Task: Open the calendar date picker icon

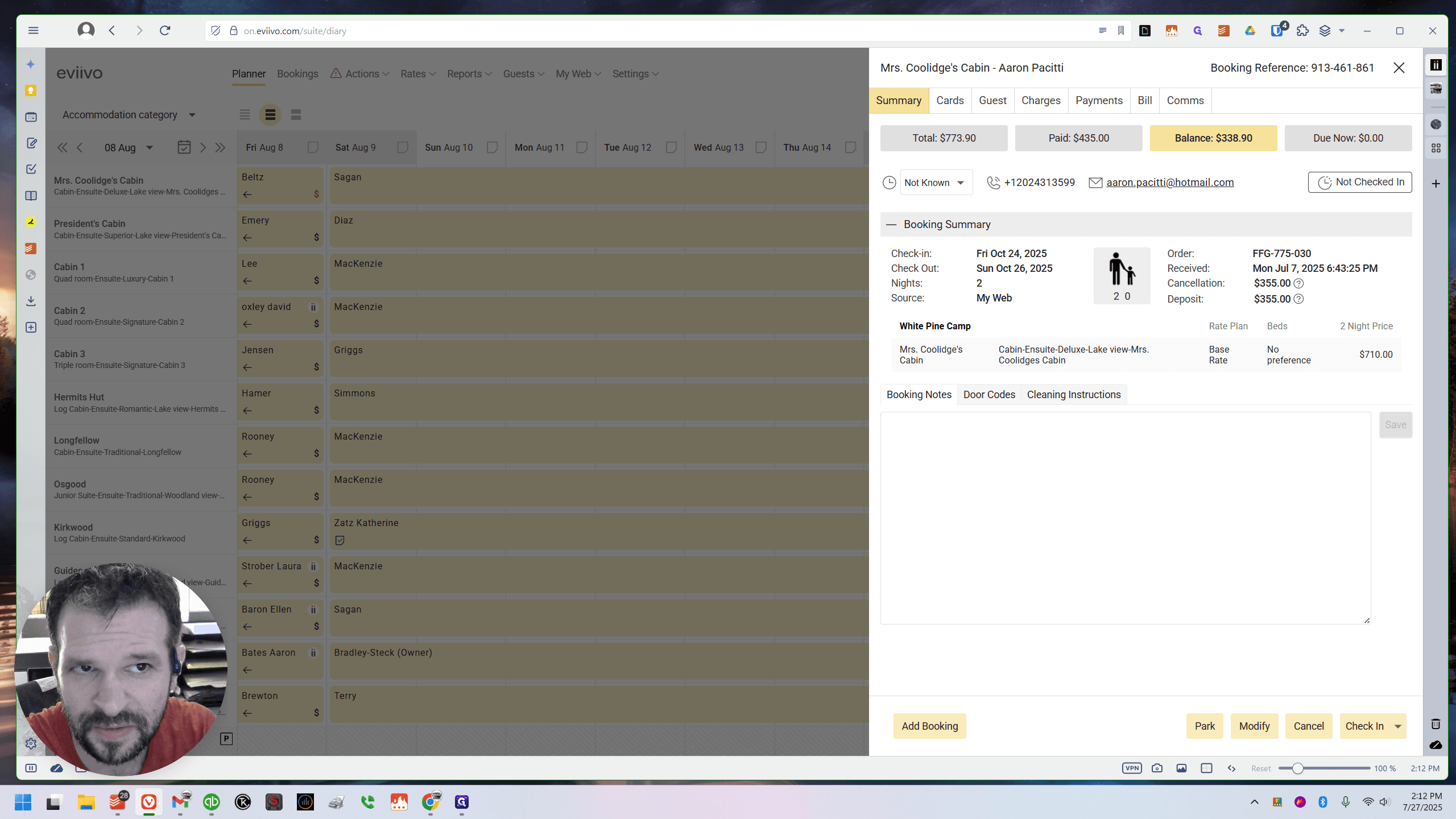Action: 184,147
